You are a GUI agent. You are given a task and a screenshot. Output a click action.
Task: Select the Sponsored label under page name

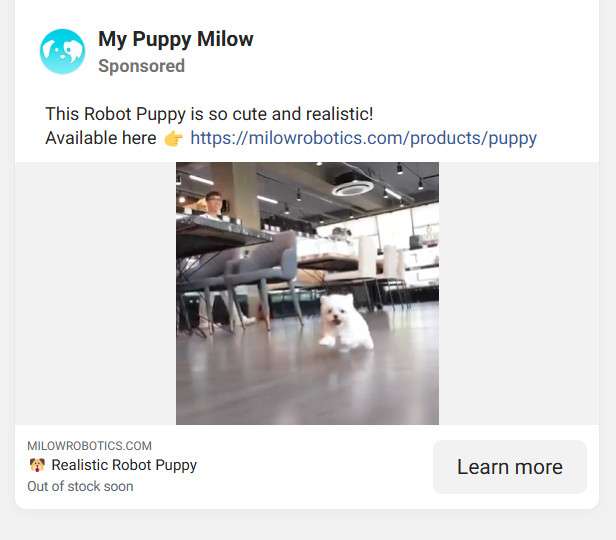point(141,66)
